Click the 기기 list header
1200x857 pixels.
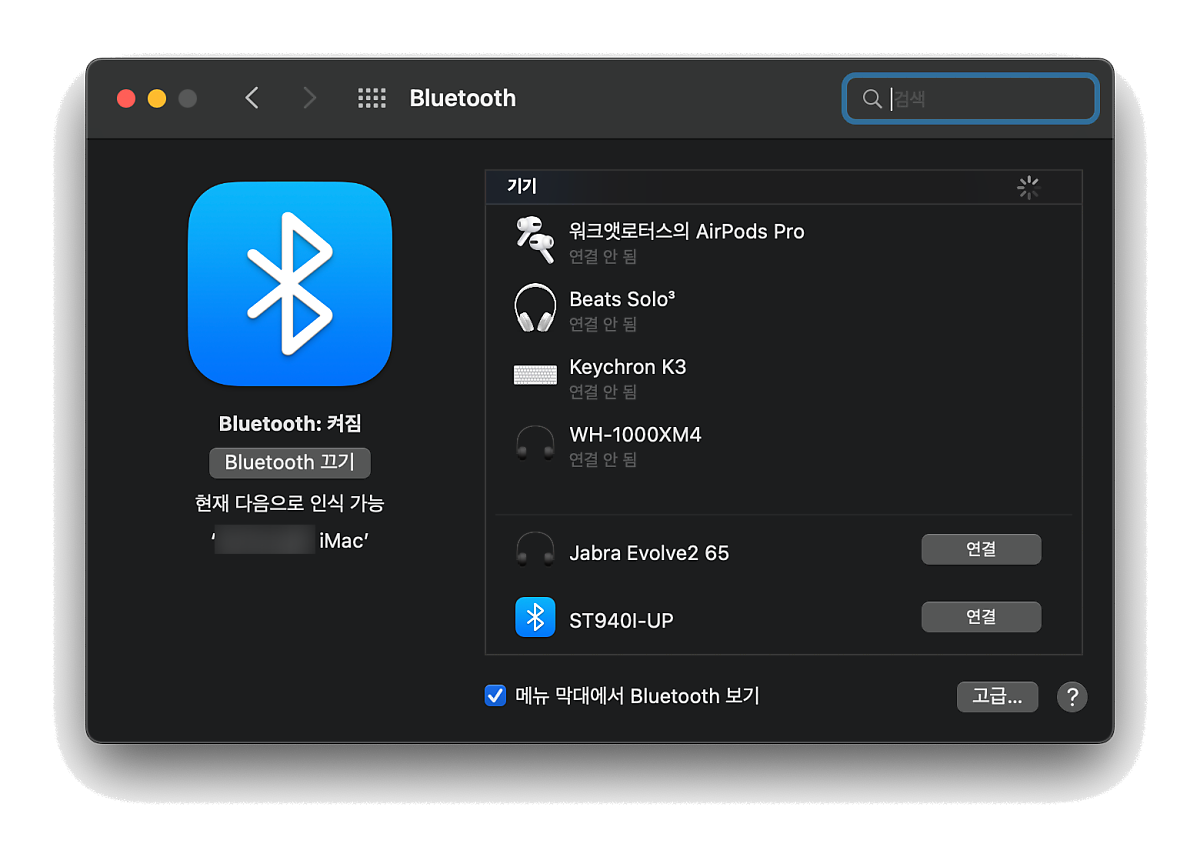[783, 187]
